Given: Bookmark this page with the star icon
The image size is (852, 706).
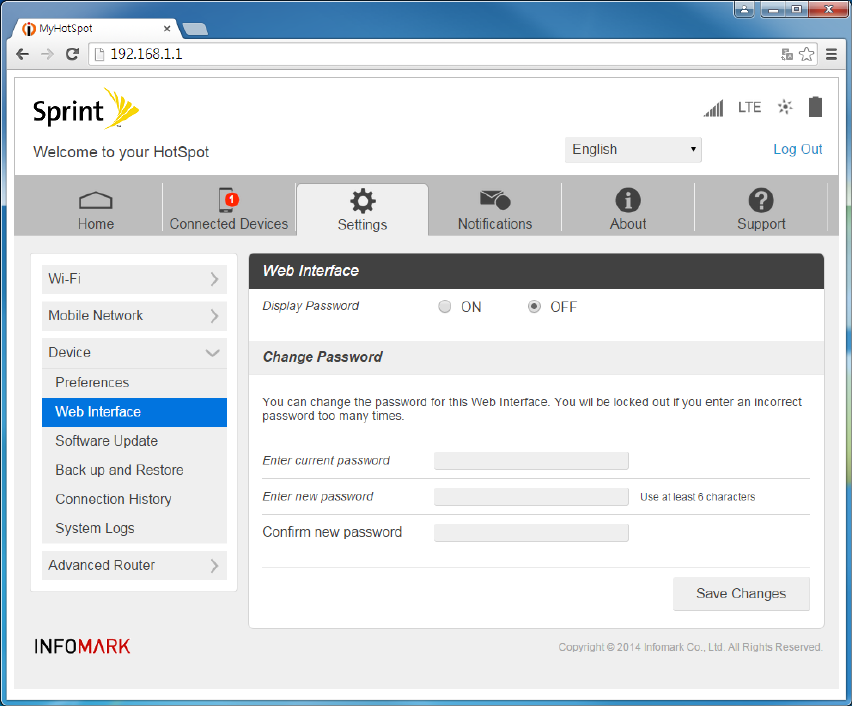Looking at the screenshot, I should pyautogui.click(x=807, y=54).
